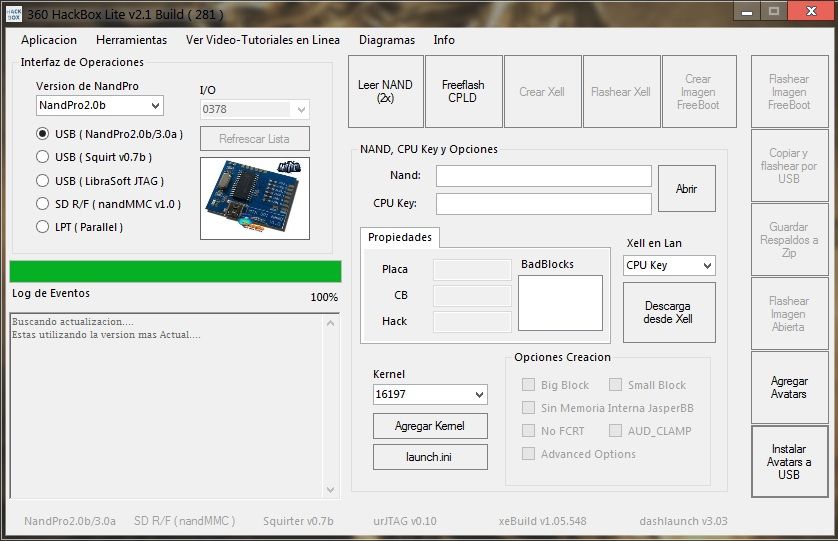Click the BadBlocks list box
The image size is (838, 541).
[x=561, y=303]
